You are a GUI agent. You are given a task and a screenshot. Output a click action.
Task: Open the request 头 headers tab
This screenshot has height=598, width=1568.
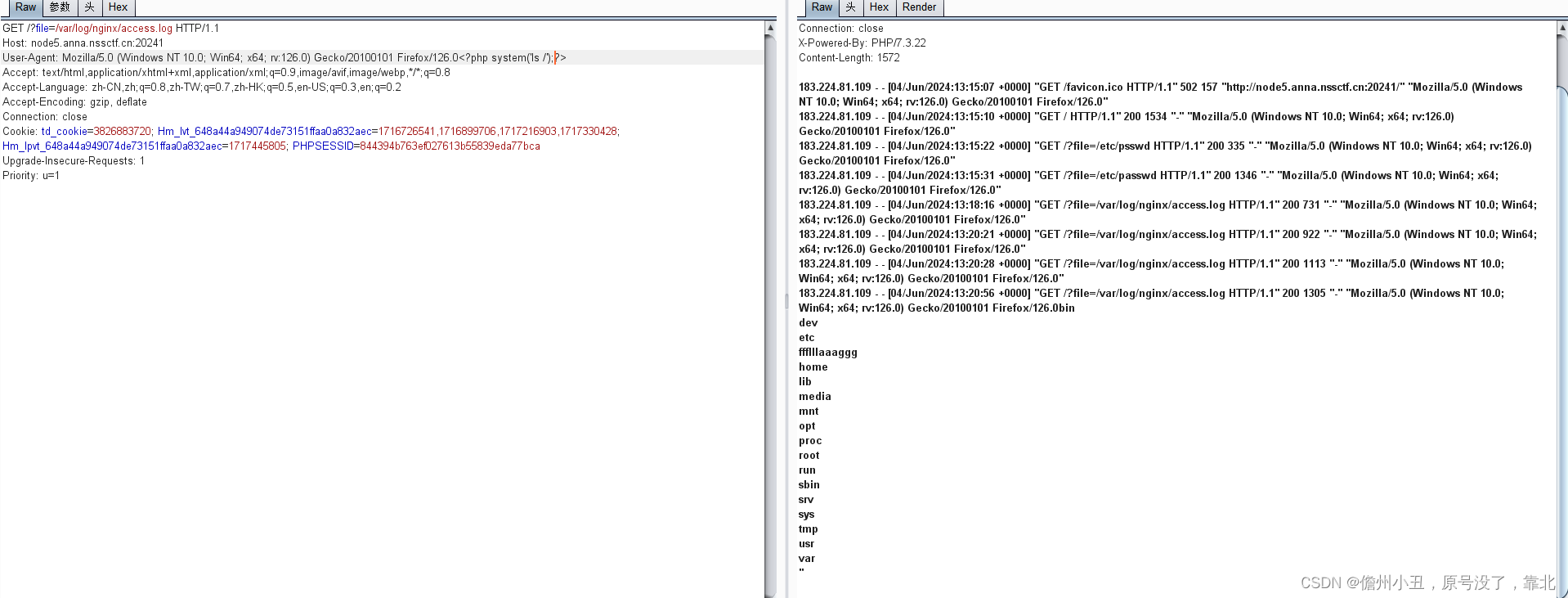point(90,7)
